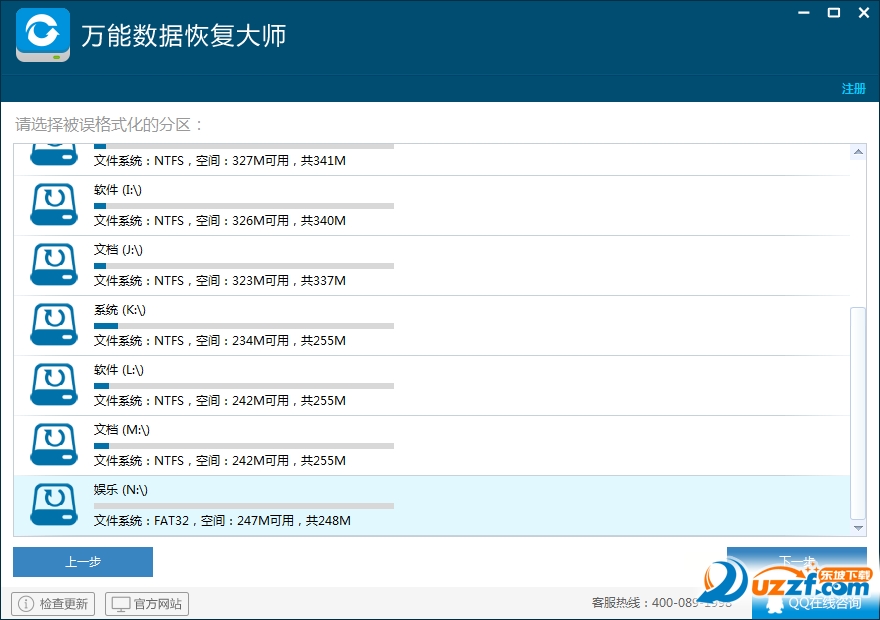
Task: Click the monitor icon beside 官方网站
Action: (x=121, y=604)
